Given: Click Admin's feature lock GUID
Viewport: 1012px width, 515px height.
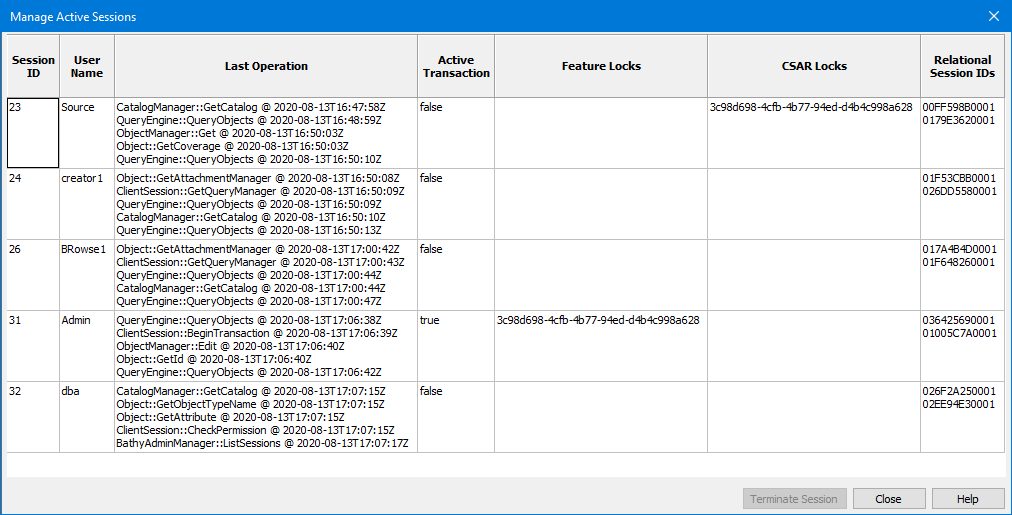Looking at the screenshot, I should point(597,320).
